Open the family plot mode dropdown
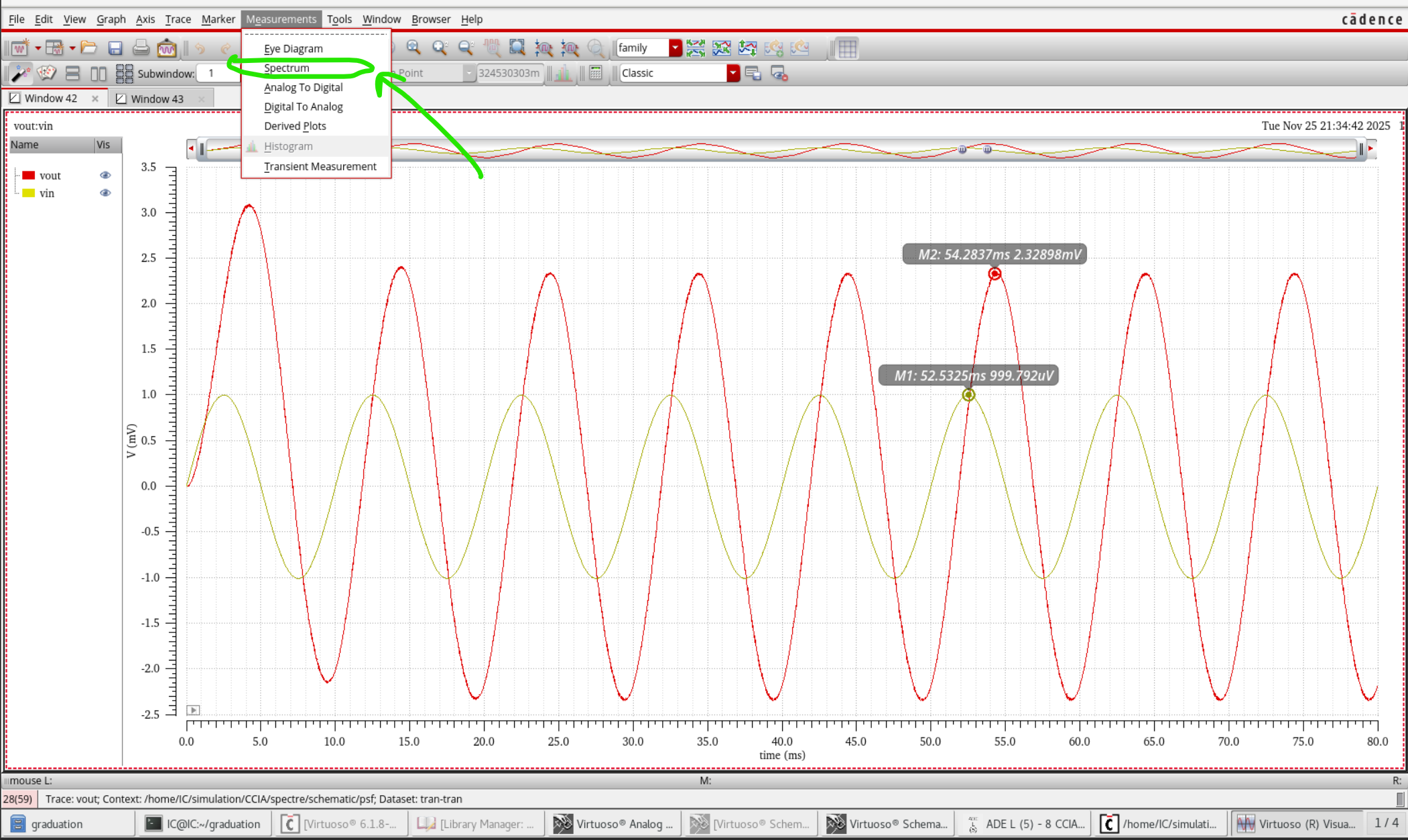The image size is (1408, 840). (x=676, y=48)
